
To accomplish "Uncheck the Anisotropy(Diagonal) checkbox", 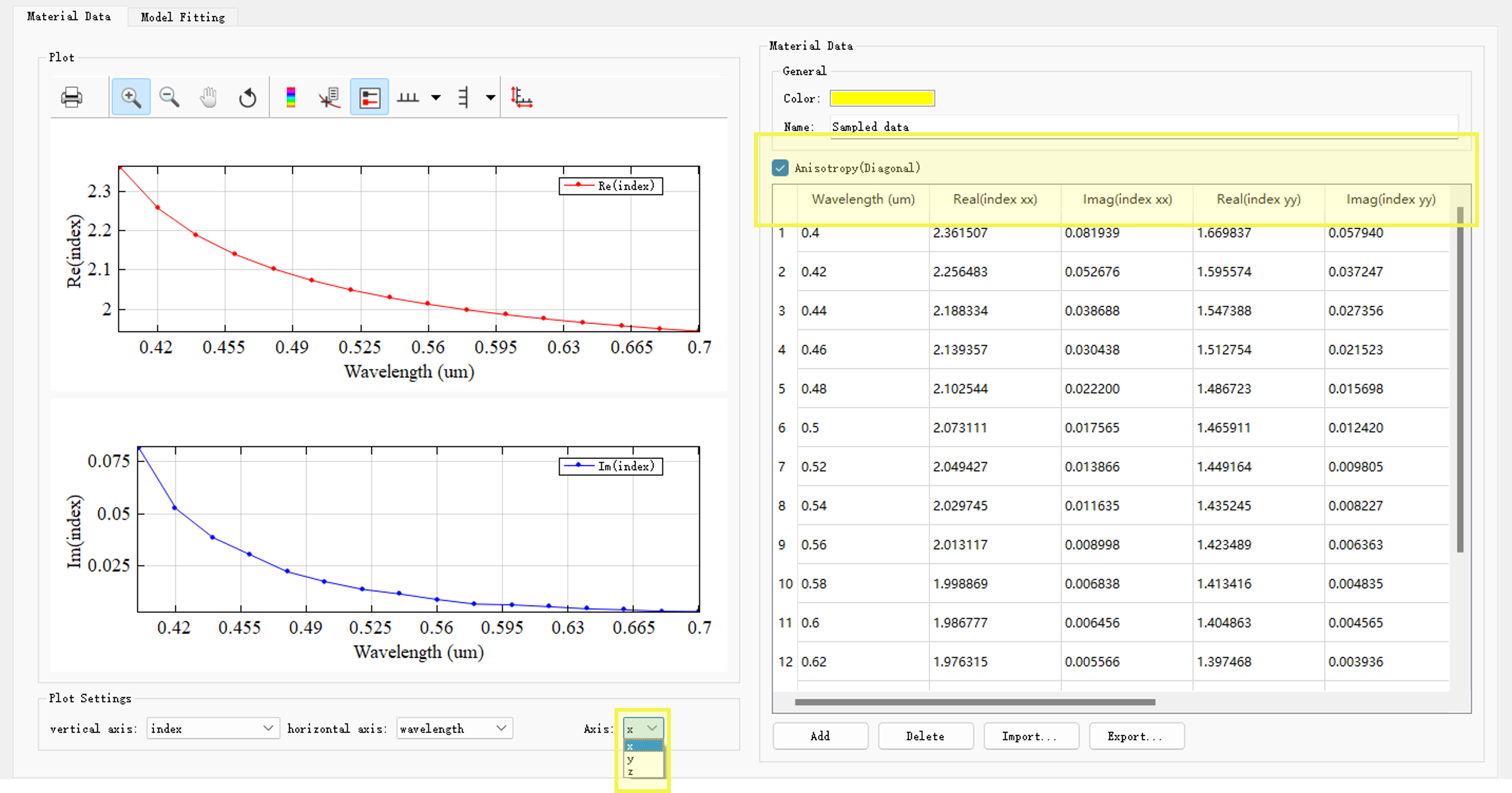I will 780,168.
